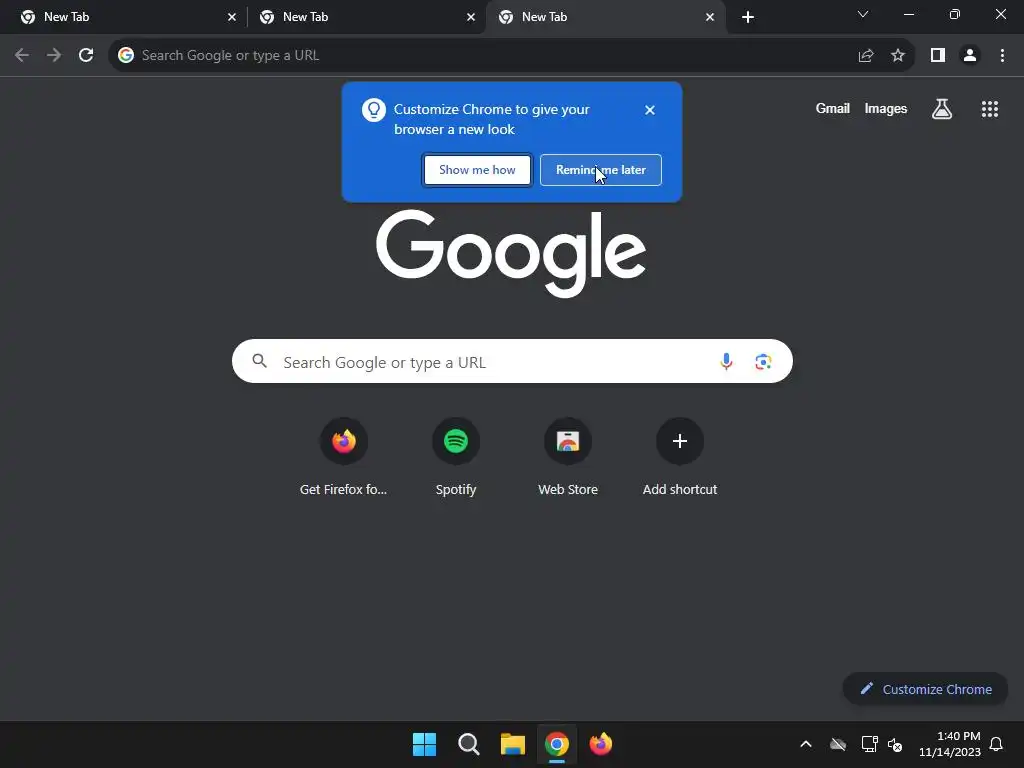Search by image with Google Lens icon
The height and width of the screenshot is (768, 1024).
click(x=763, y=361)
